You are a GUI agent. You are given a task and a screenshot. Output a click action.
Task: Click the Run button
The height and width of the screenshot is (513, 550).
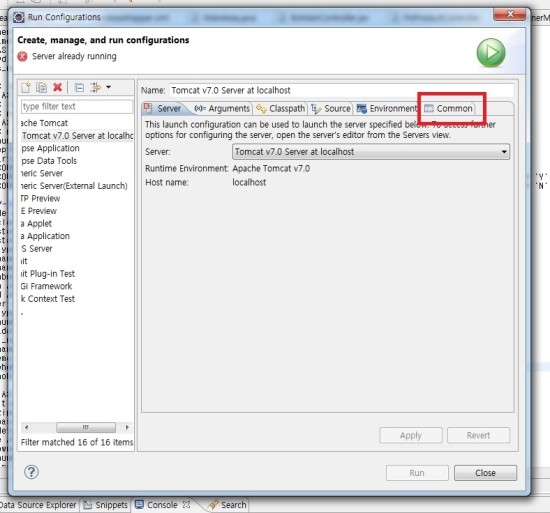[x=417, y=473]
